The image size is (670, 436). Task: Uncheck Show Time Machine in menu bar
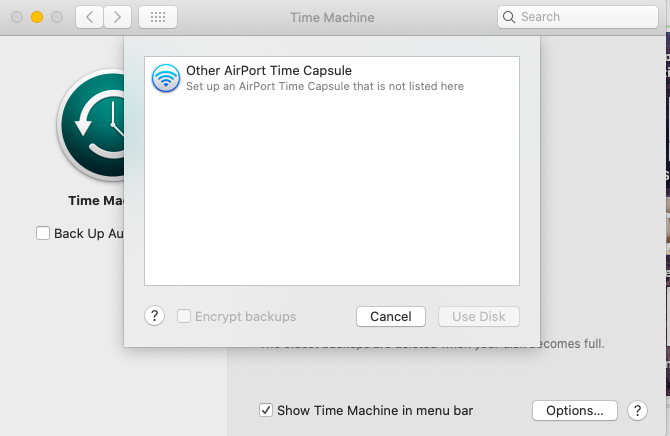[266, 410]
